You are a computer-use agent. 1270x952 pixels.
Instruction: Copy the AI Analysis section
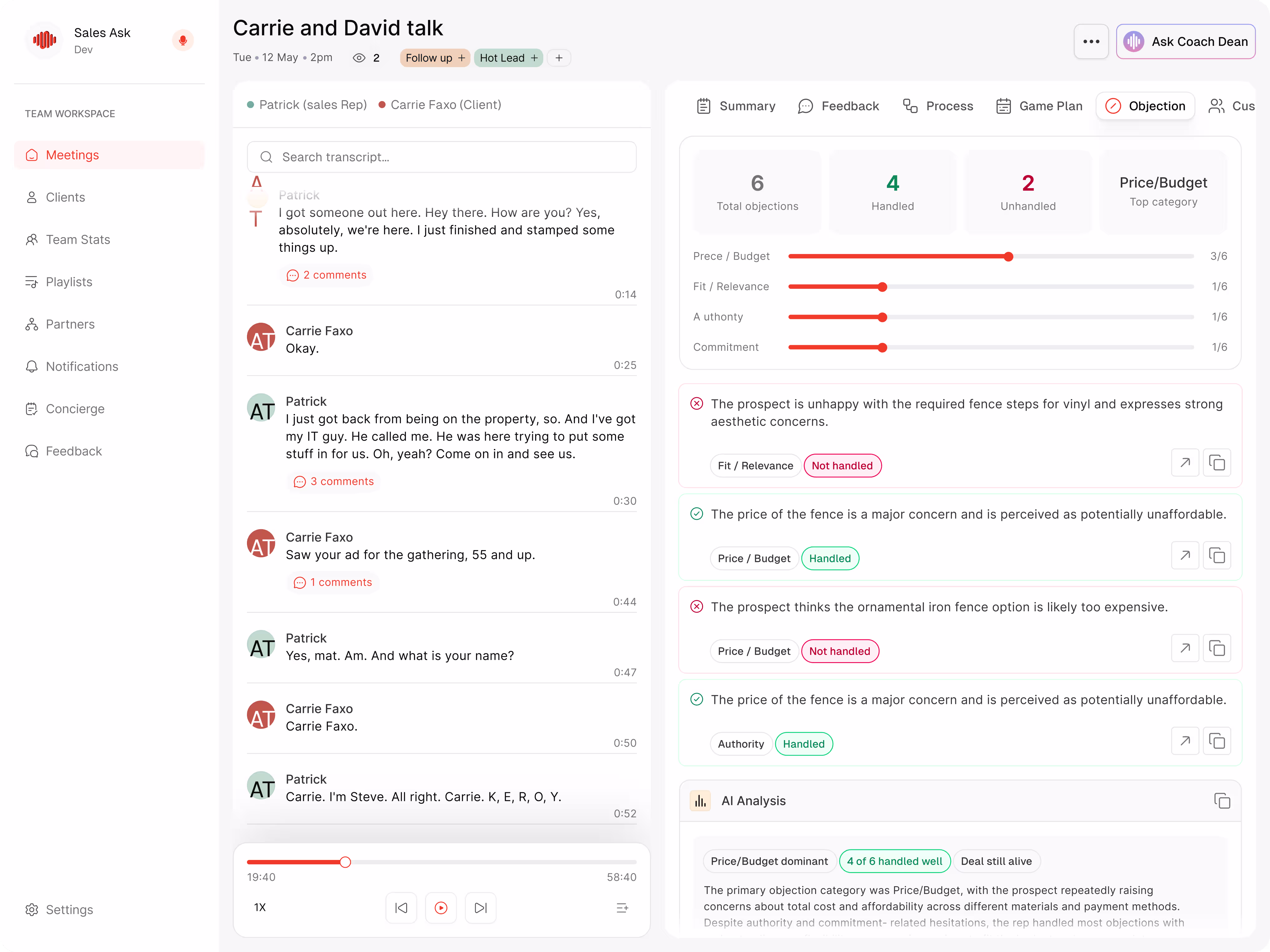1222,800
